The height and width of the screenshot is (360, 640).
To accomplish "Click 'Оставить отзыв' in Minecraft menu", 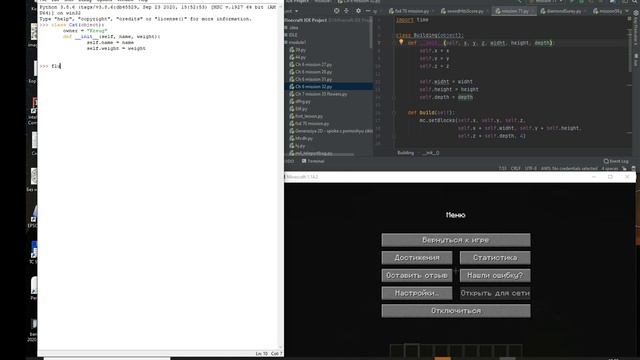I will [x=417, y=276].
